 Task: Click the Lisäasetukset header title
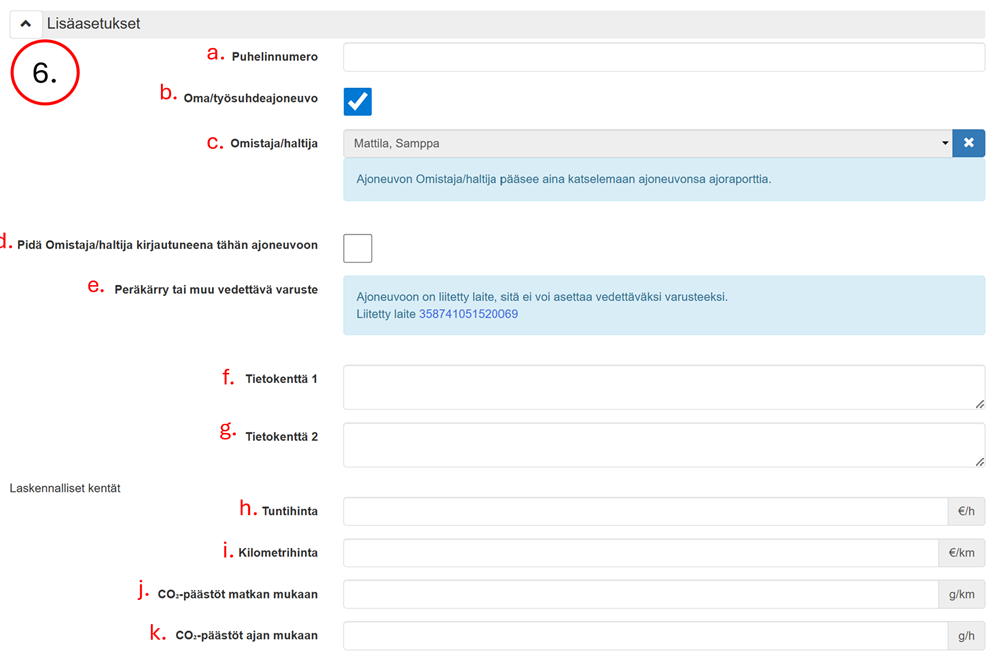94,24
